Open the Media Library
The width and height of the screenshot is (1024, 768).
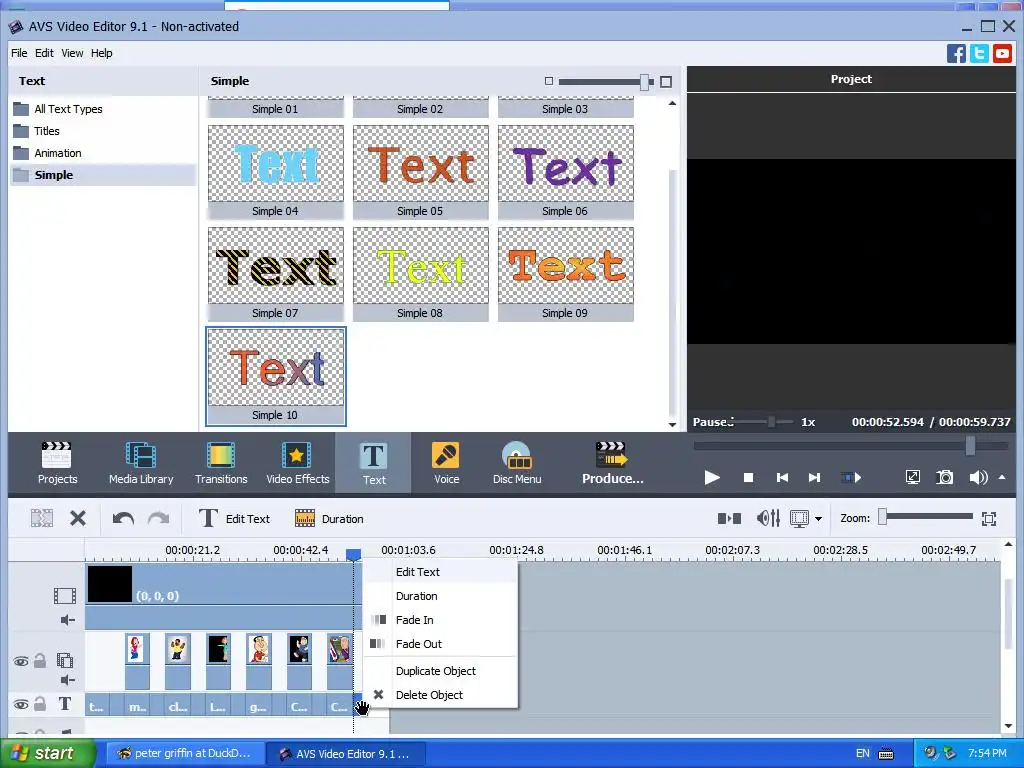[141, 463]
